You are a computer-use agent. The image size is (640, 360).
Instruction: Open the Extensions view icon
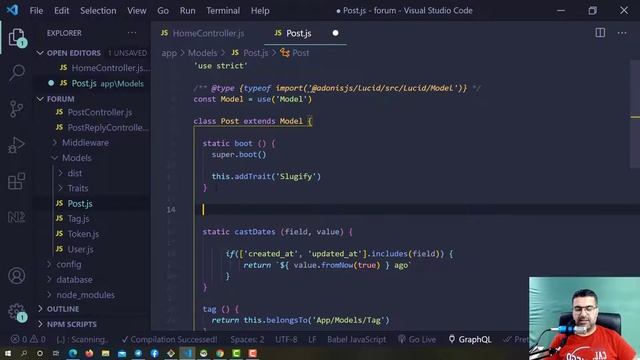16,181
